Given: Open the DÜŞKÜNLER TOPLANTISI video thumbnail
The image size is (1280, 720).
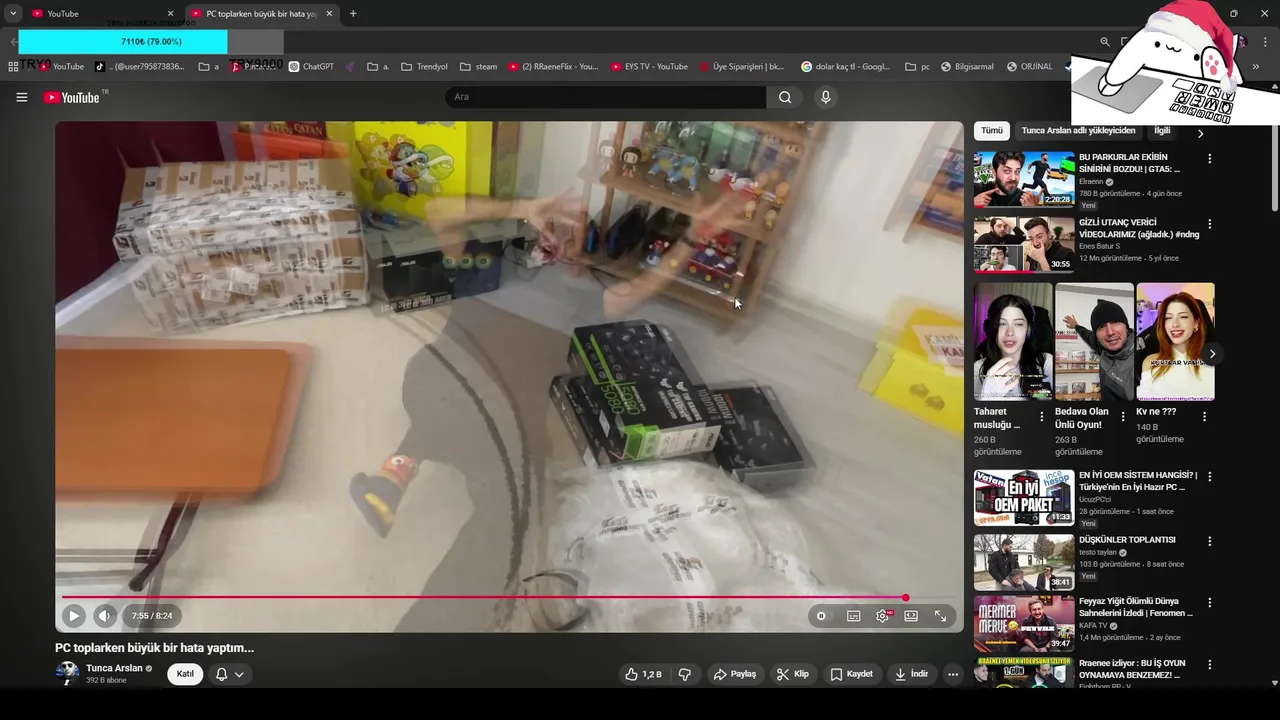Looking at the screenshot, I should click(x=1024, y=562).
